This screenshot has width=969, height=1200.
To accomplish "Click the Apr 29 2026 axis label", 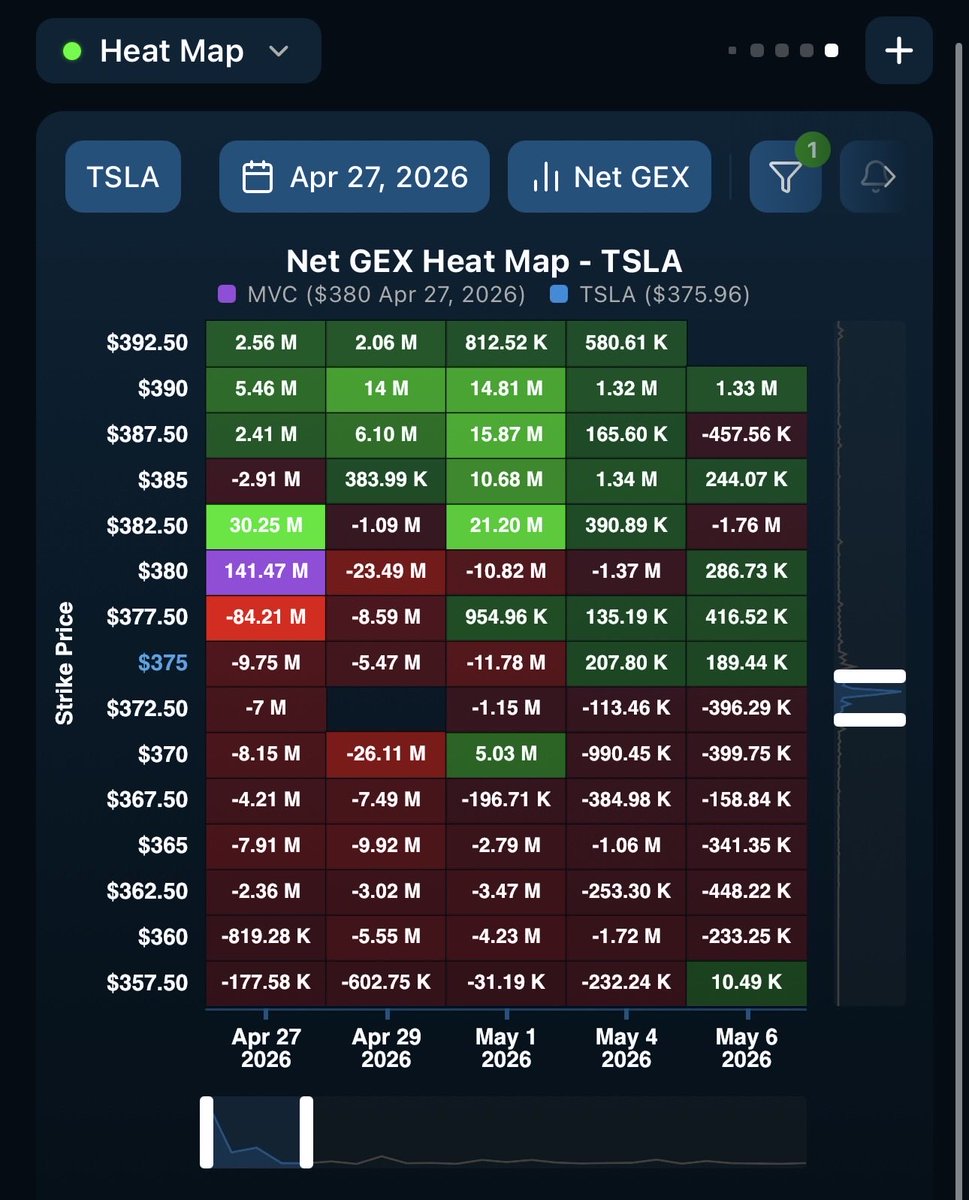I will pos(386,1048).
